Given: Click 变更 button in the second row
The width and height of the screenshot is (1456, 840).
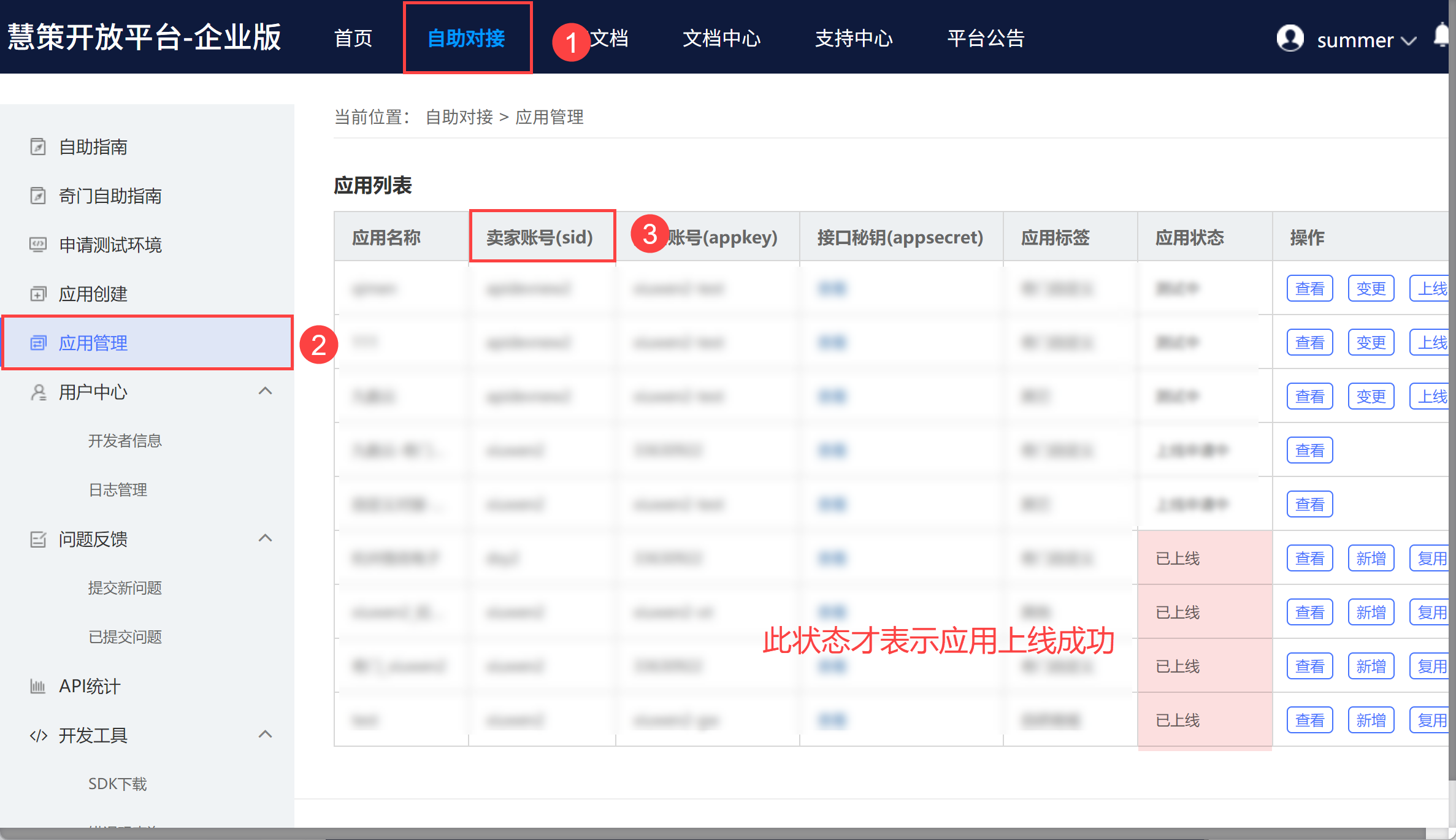Looking at the screenshot, I should pyautogui.click(x=1371, y=343).
